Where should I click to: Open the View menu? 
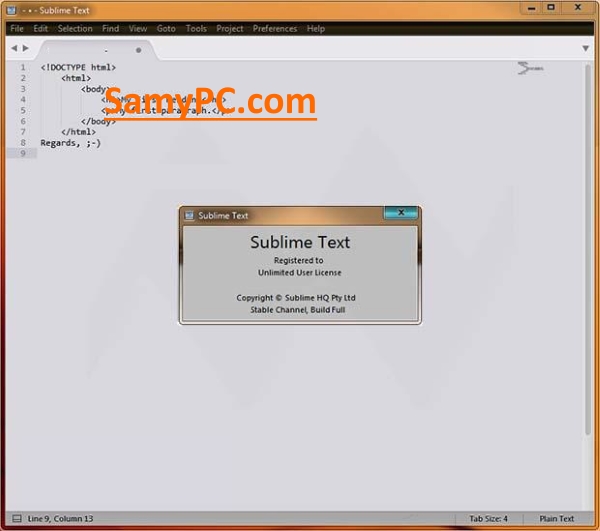(x=138, y=29)
